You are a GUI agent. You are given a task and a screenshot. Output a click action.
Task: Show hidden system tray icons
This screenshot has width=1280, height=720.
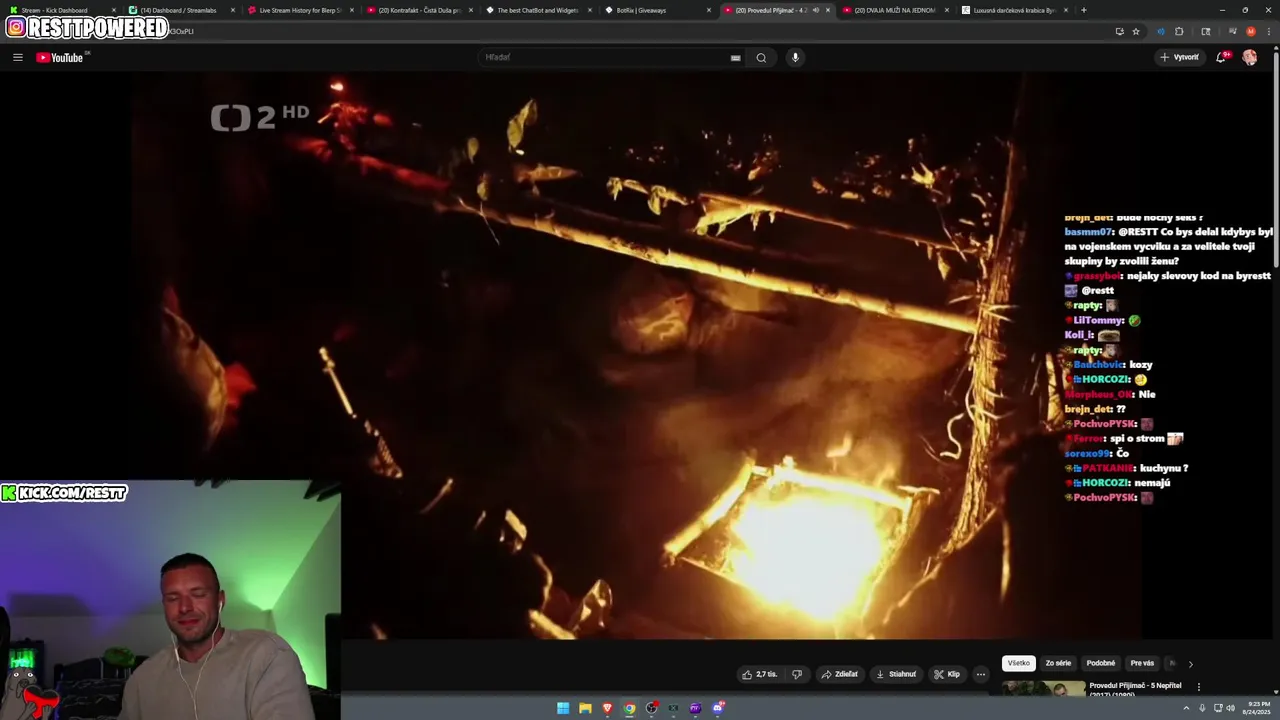point(1187,708)
